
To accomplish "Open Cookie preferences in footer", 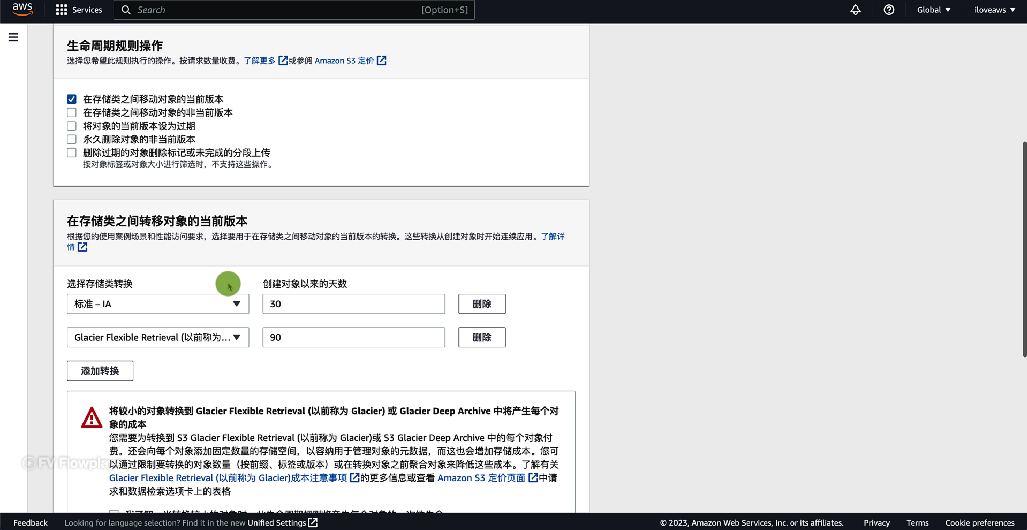I will (980, 522).
